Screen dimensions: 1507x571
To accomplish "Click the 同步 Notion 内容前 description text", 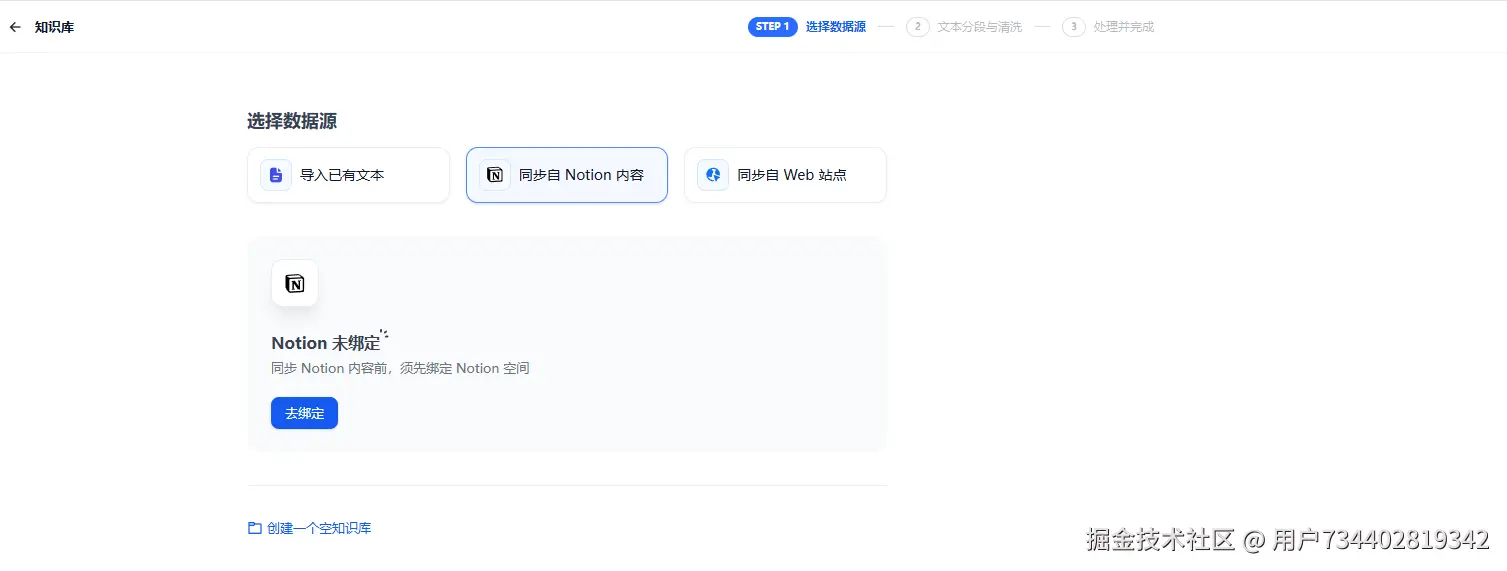I will coord(400,368).
